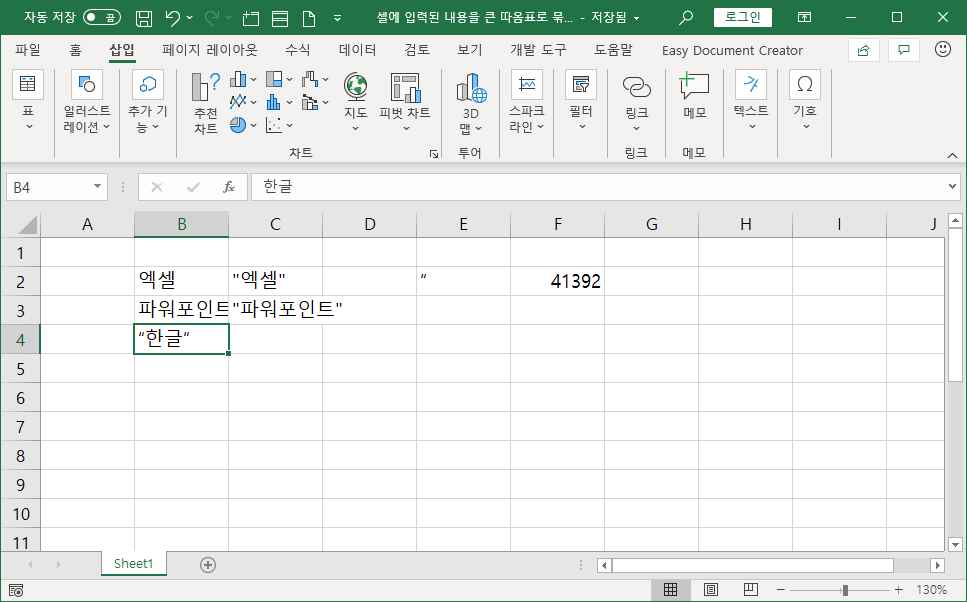This screenshot has width=967, height=602.
Task: Click the search magnifier in title bar
Action: point(685,18)
